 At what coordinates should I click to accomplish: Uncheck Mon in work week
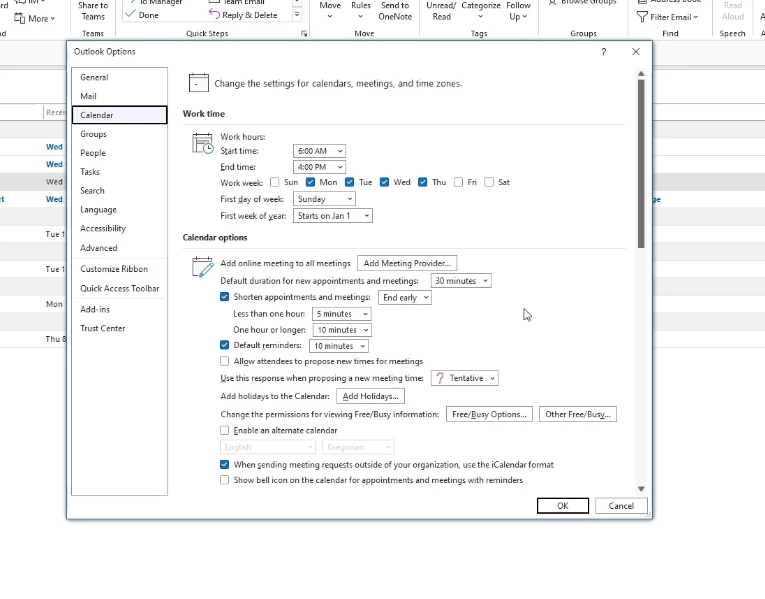tap(310, 182)
